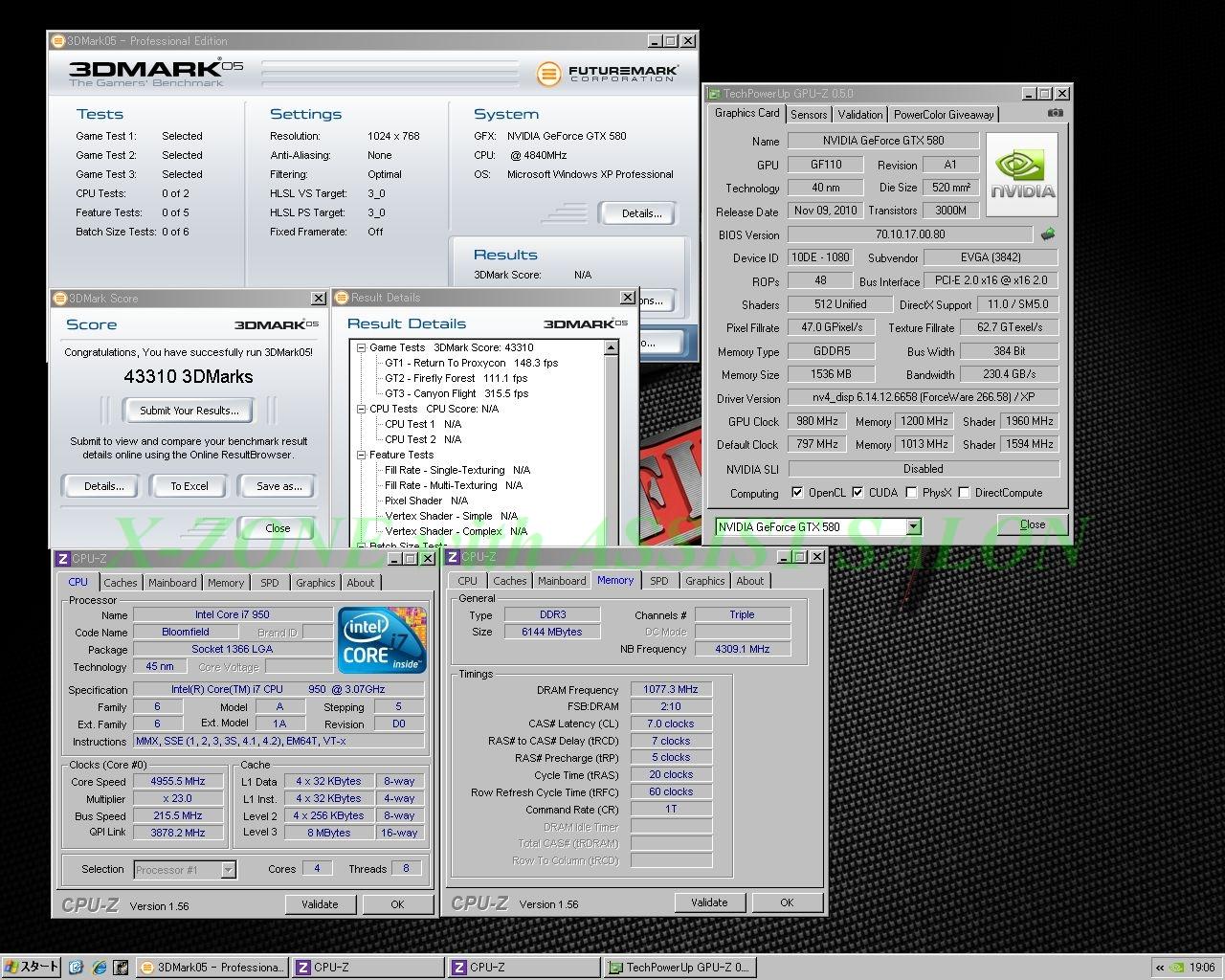Image resolution: width=1225 pixels, height=980 pixels.
Task: Click the GPU Name field showing NVIDIA GeForce GTX 580
Action: pos(882,141)
